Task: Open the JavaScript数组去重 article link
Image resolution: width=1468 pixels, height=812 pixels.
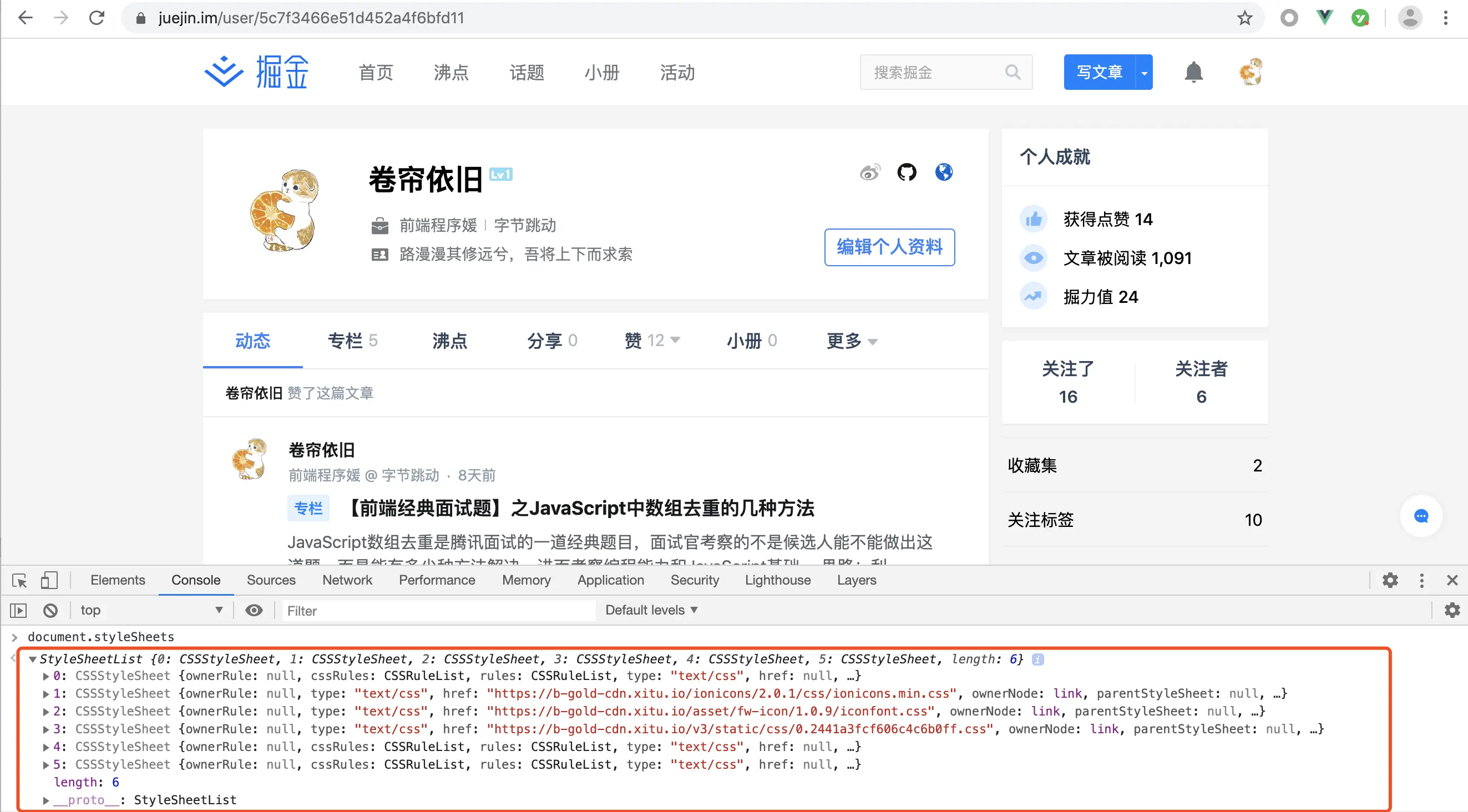Action: tap(581, 507)
